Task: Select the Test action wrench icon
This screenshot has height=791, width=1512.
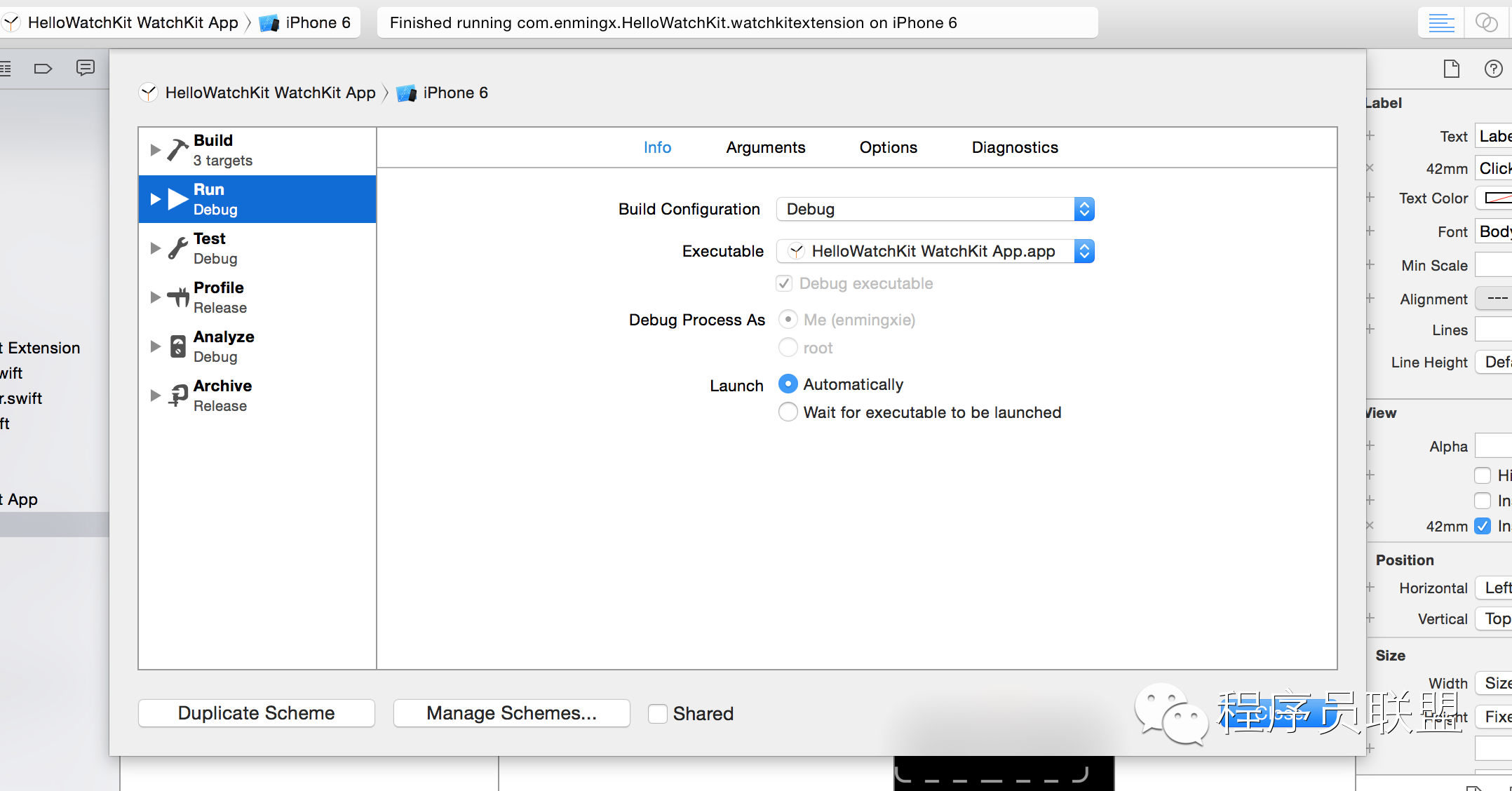Action: point(177,248)
